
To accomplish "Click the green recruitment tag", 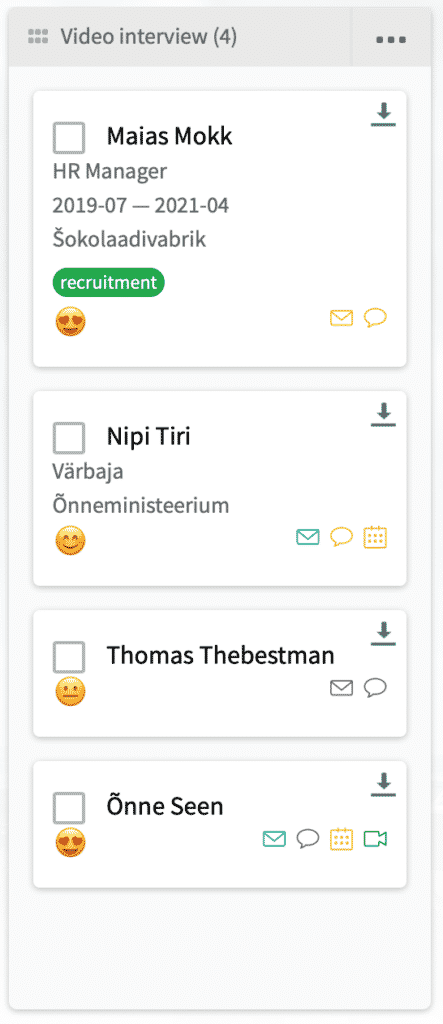I will (108, 282).
